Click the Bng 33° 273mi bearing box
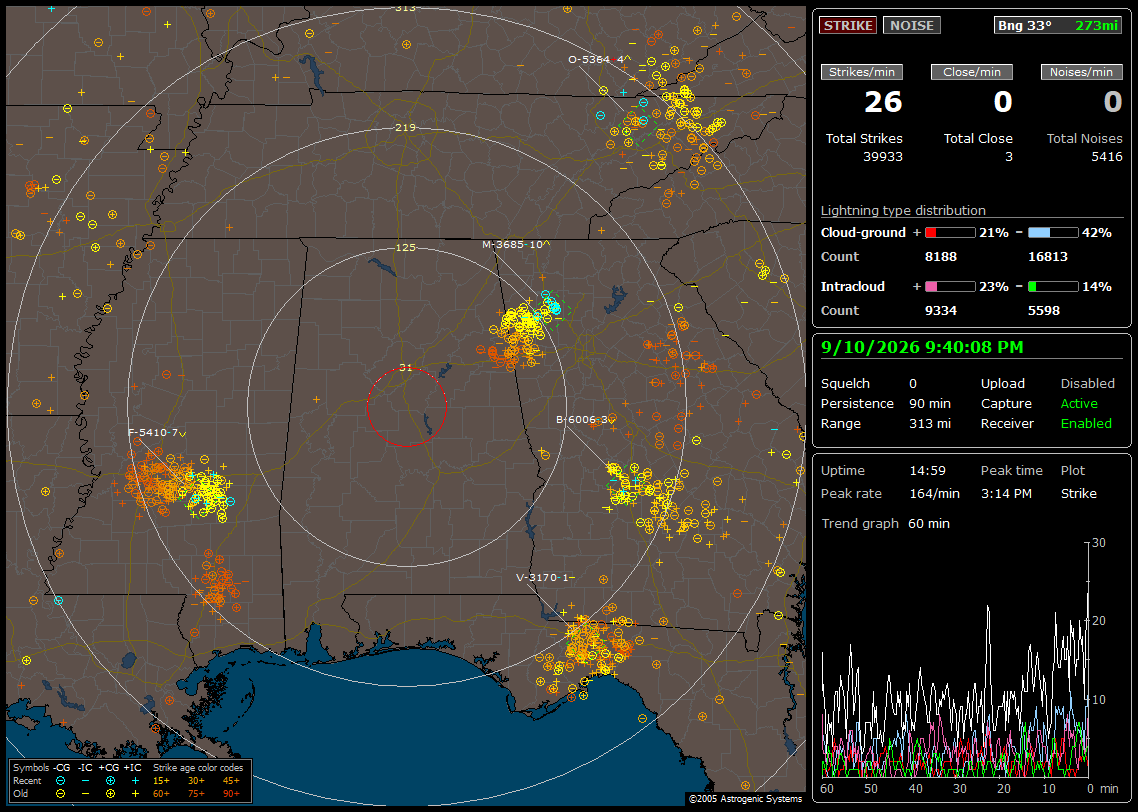The width and height of the screenshot is (1138, 812). pos(1058,25)
